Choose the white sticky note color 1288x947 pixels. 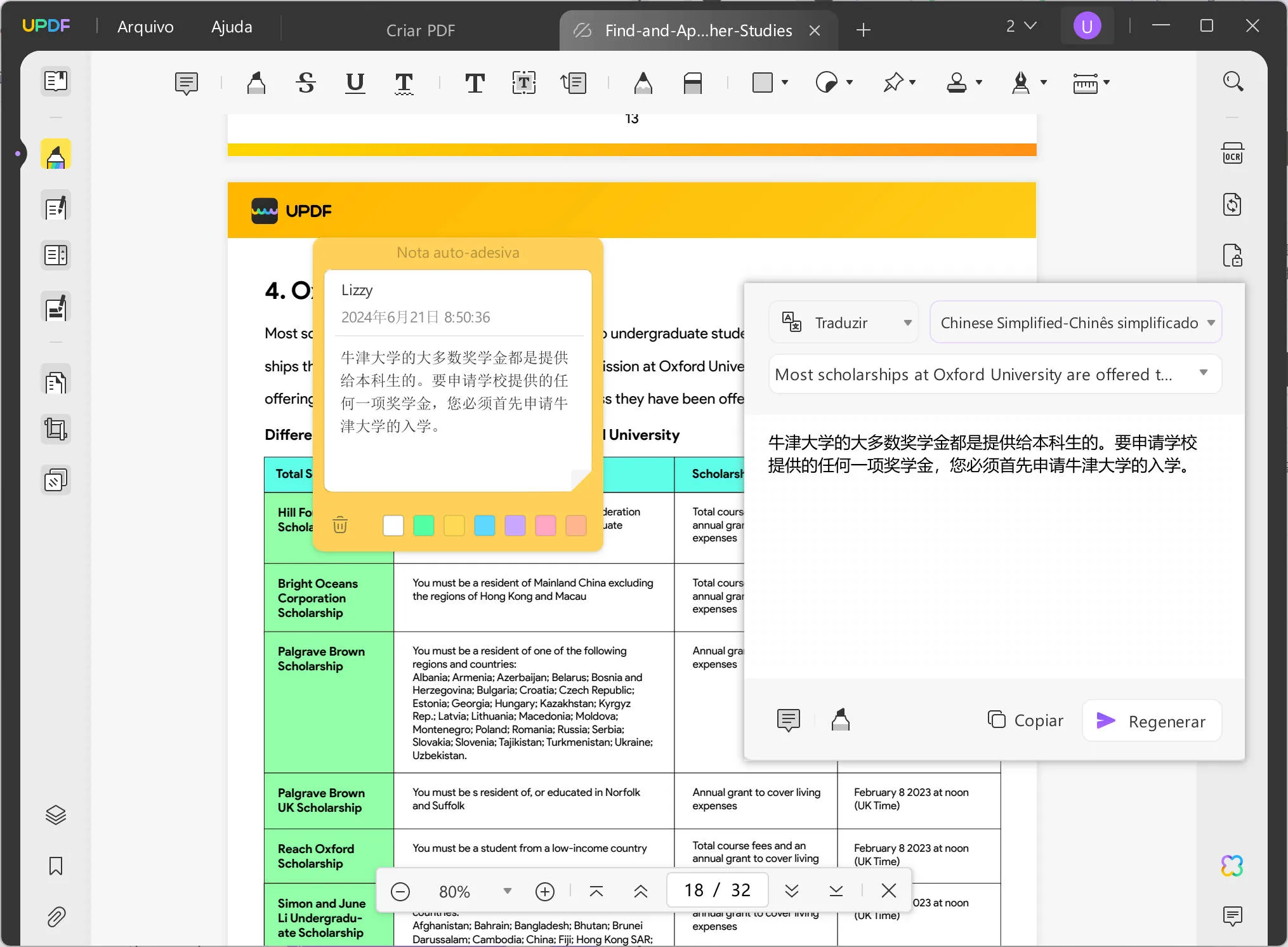coord(393,526)
